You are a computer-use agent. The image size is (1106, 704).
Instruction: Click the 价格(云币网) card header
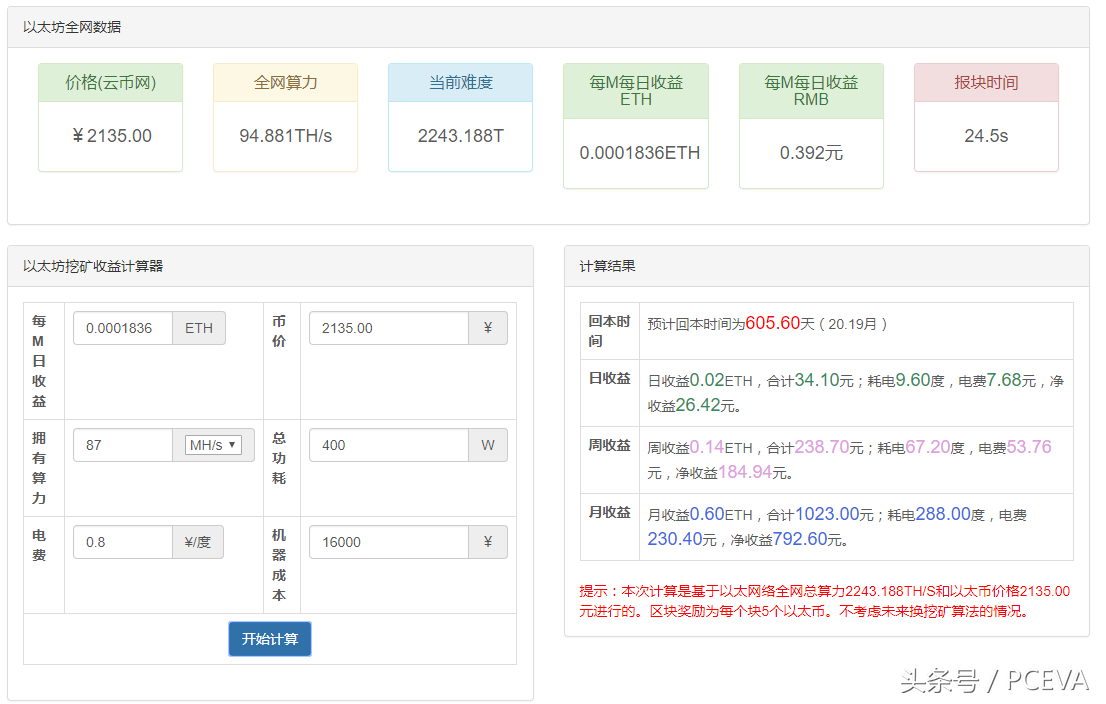tap(111, 83)
